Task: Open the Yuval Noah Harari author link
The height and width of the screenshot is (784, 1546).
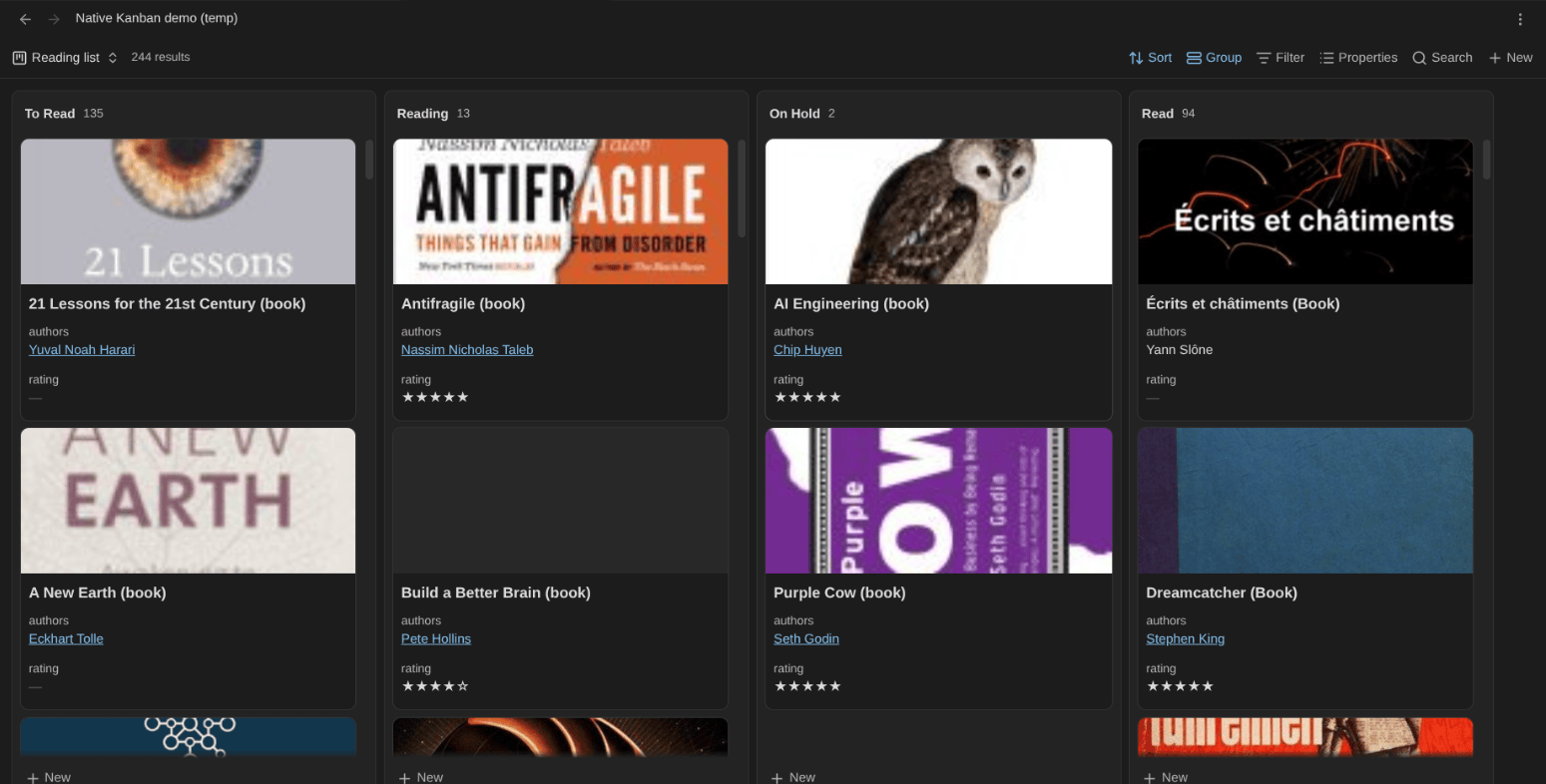Action: [x=82, y=350]
